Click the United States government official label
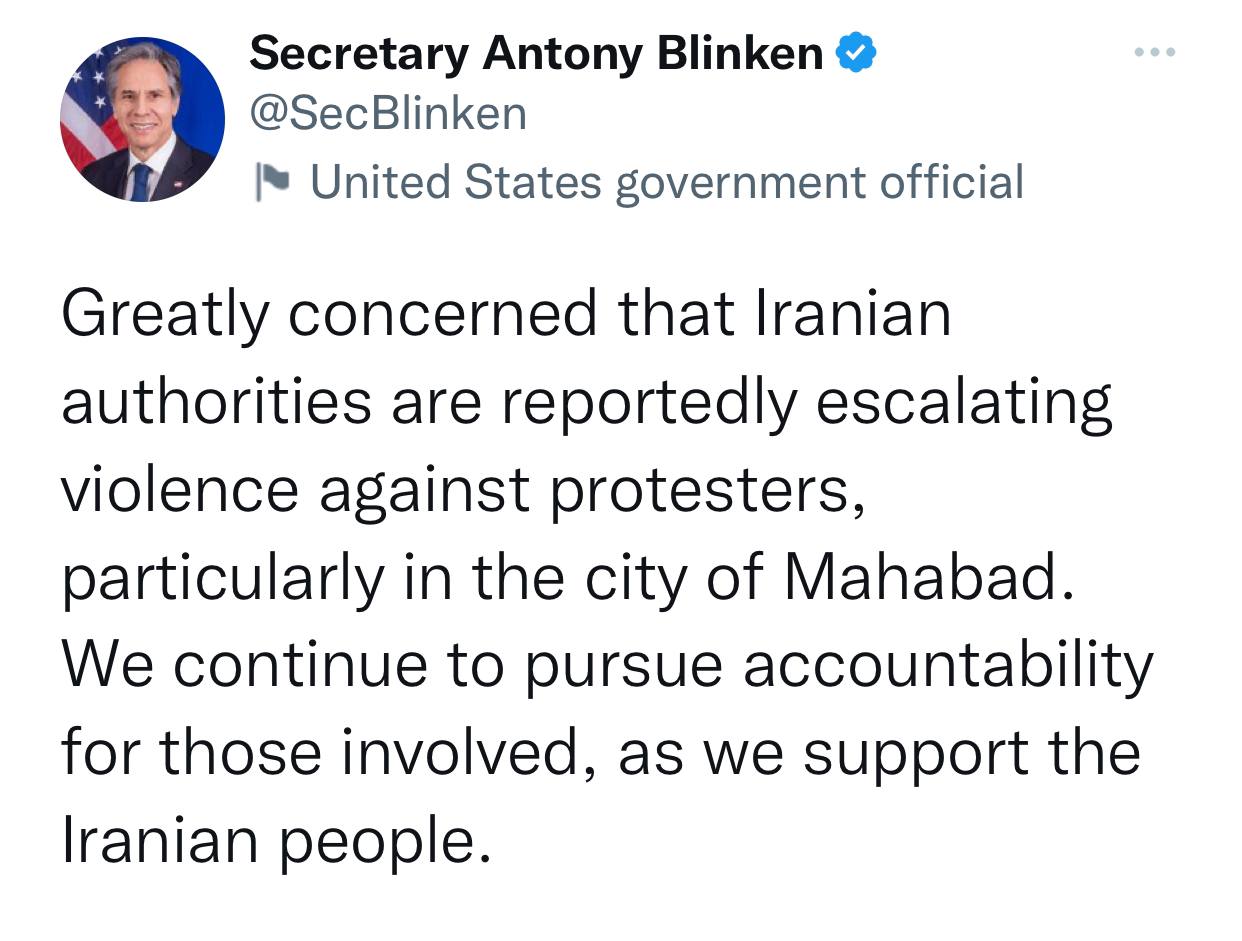This screenshot has height=941, width=1242. tap(667, 182)
